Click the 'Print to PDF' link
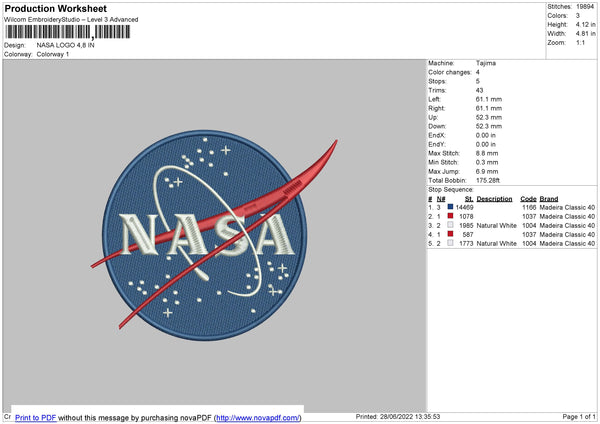This screenshot has width=600, height=424. (36, 417)
